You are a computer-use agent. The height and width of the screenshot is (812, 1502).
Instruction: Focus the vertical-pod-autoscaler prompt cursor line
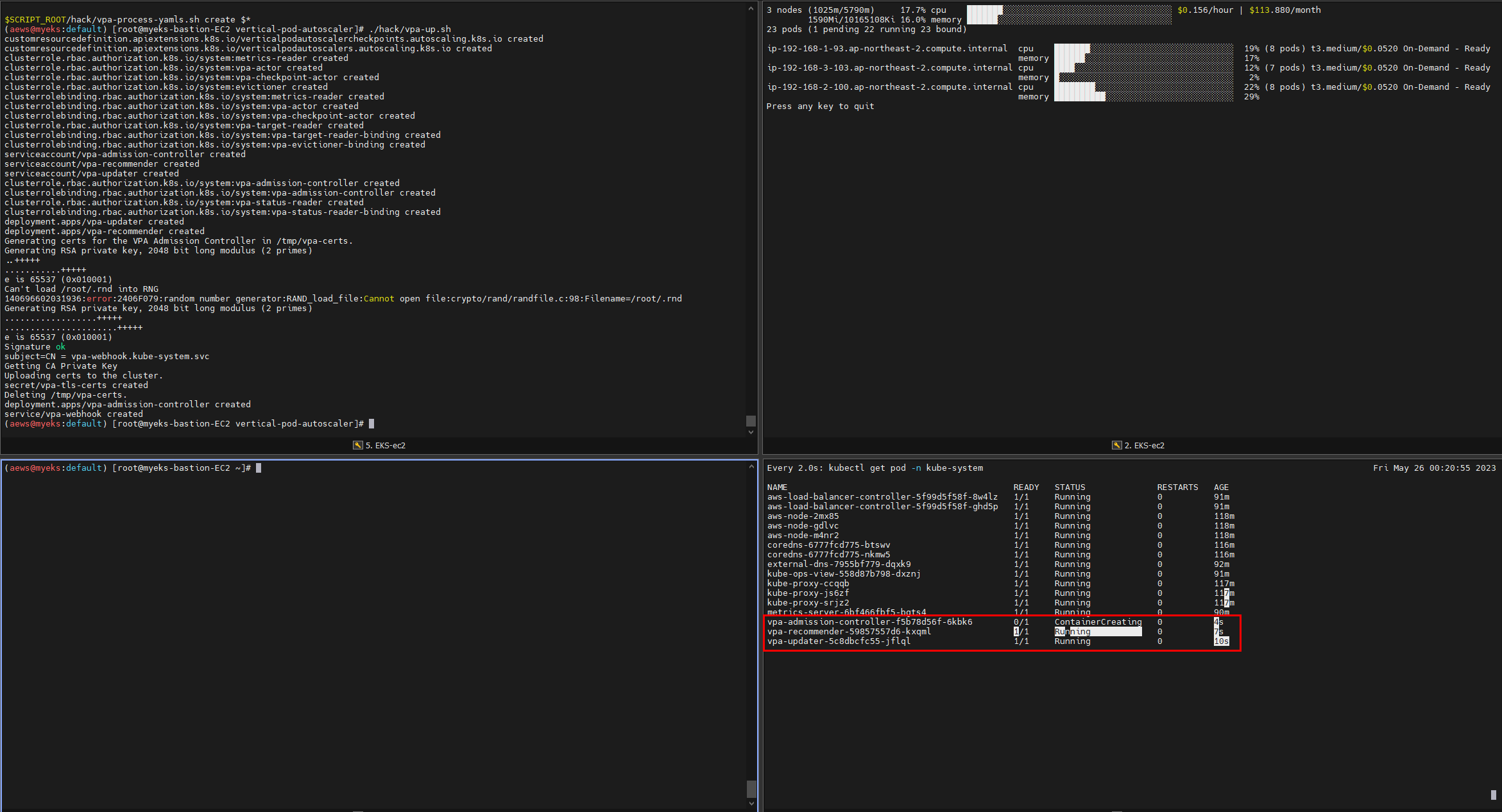[371, 424]
